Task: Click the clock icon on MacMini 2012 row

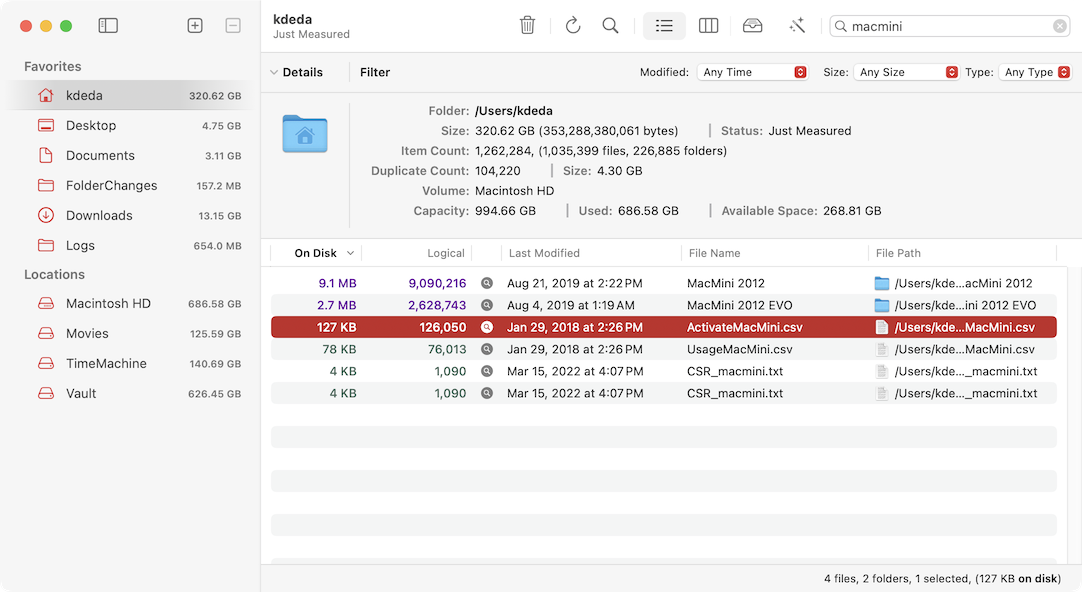Action: point(487,283)
